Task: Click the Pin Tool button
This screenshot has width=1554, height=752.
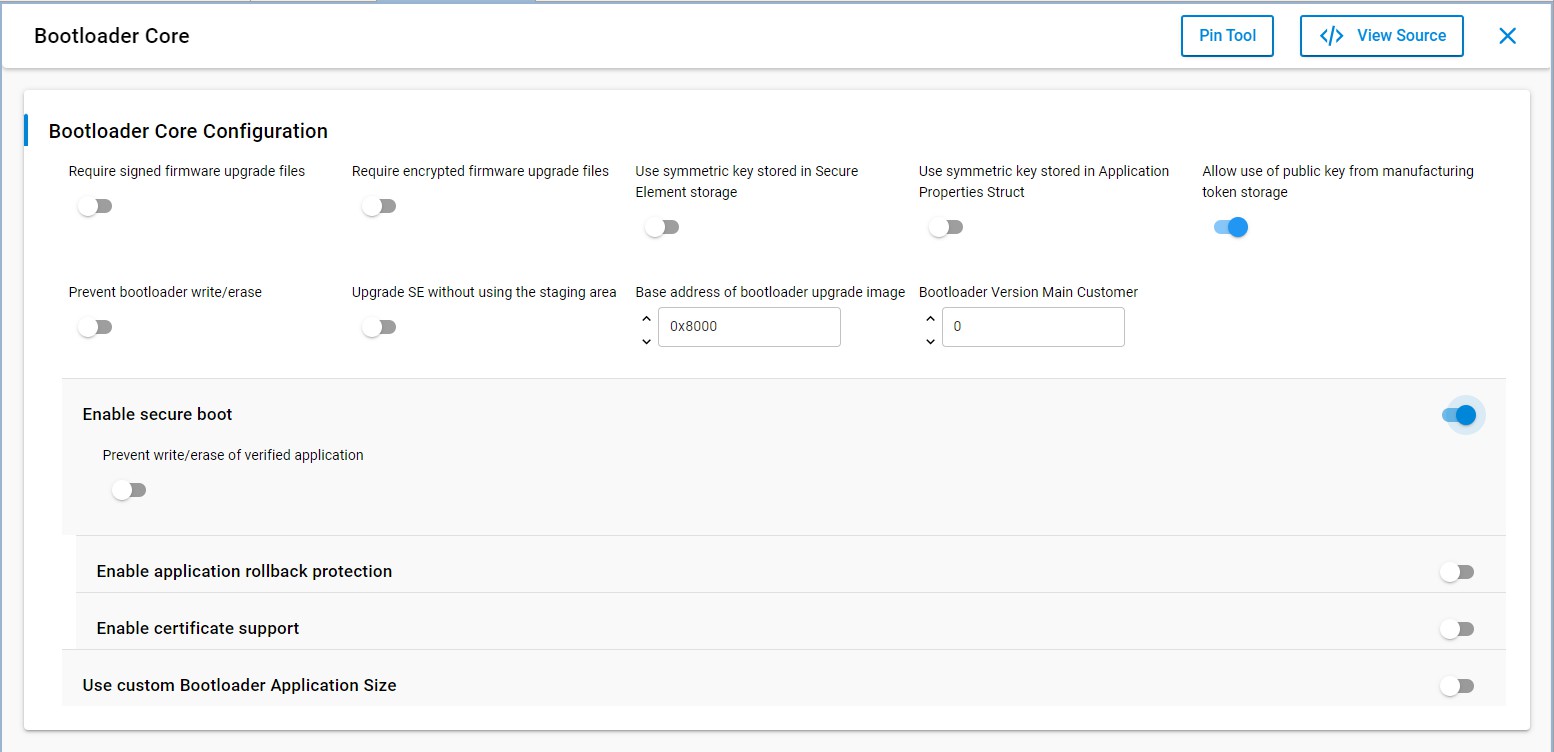Action: pyautogui.click(x=1227, y=35)
